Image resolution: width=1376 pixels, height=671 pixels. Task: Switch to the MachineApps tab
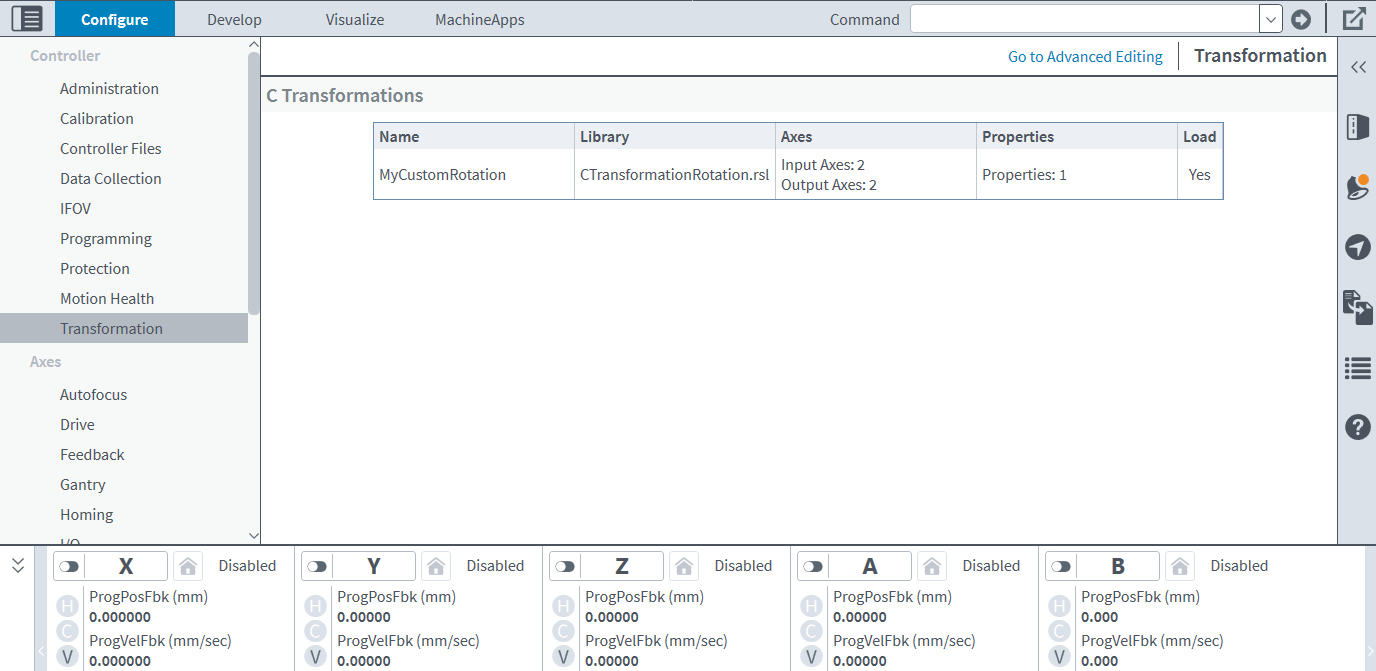479,19
